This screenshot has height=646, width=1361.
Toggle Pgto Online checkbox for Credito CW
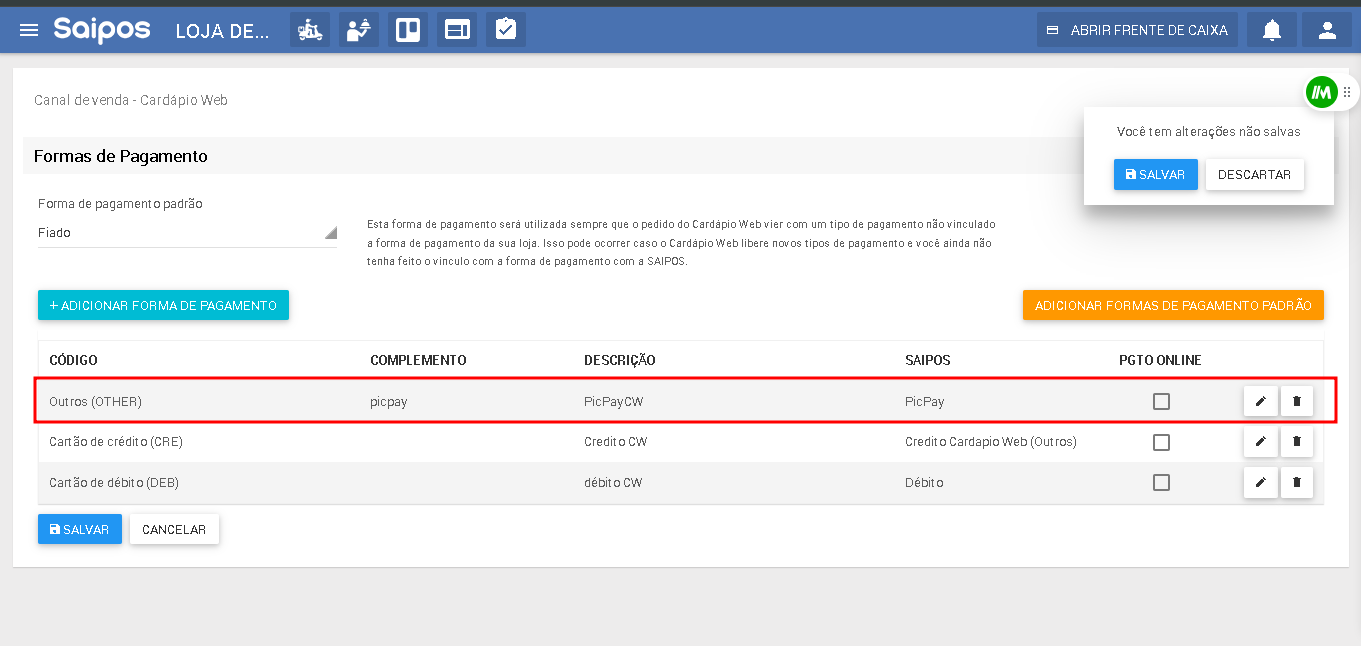(x=1161, y=442)
